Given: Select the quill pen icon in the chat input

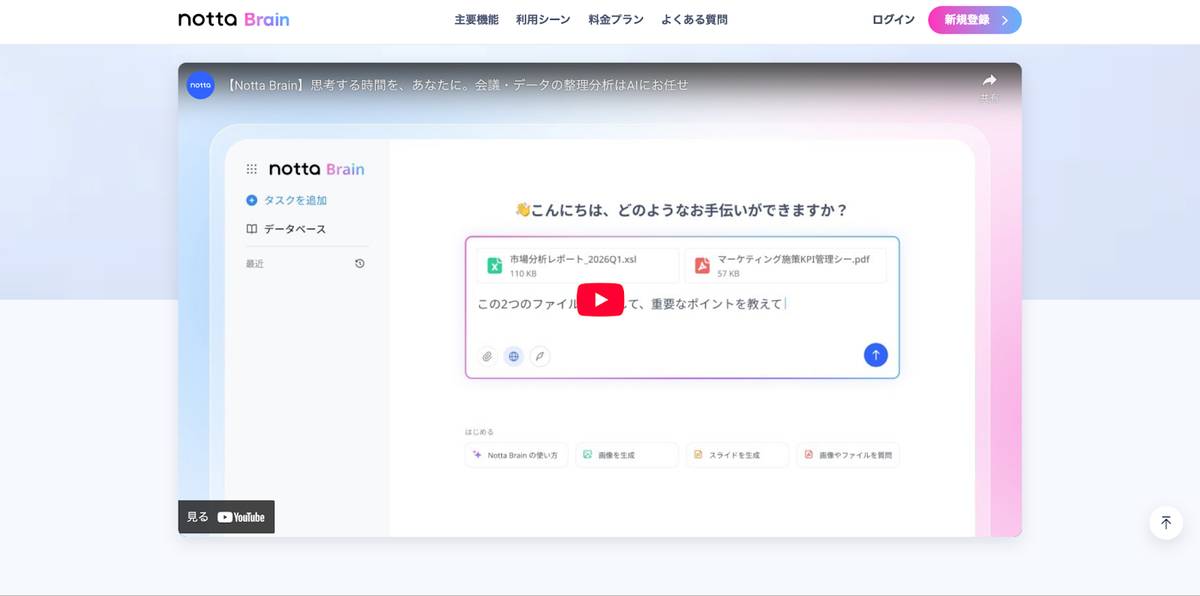Looking at the screenshot, I should (x=540, y=356).
